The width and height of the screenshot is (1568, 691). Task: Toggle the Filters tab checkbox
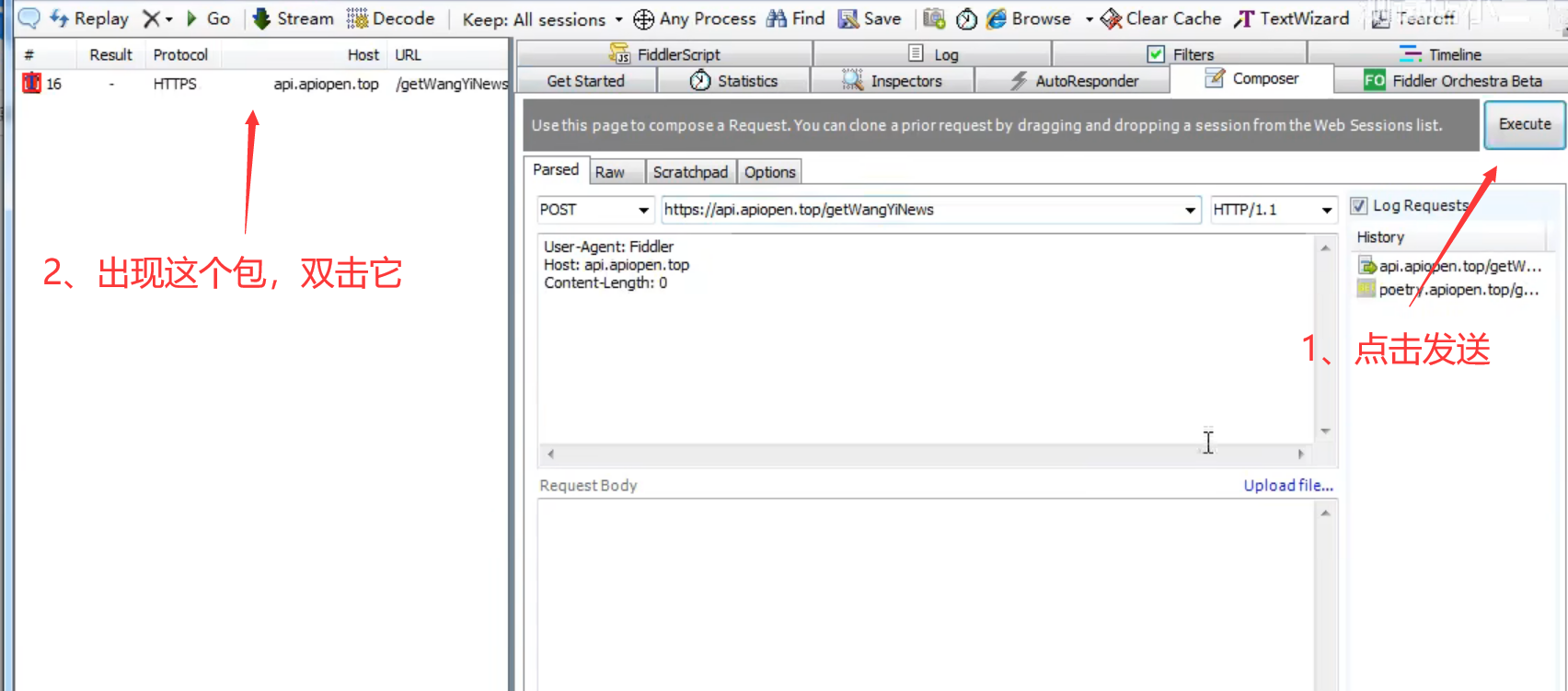coord(1156,54)
